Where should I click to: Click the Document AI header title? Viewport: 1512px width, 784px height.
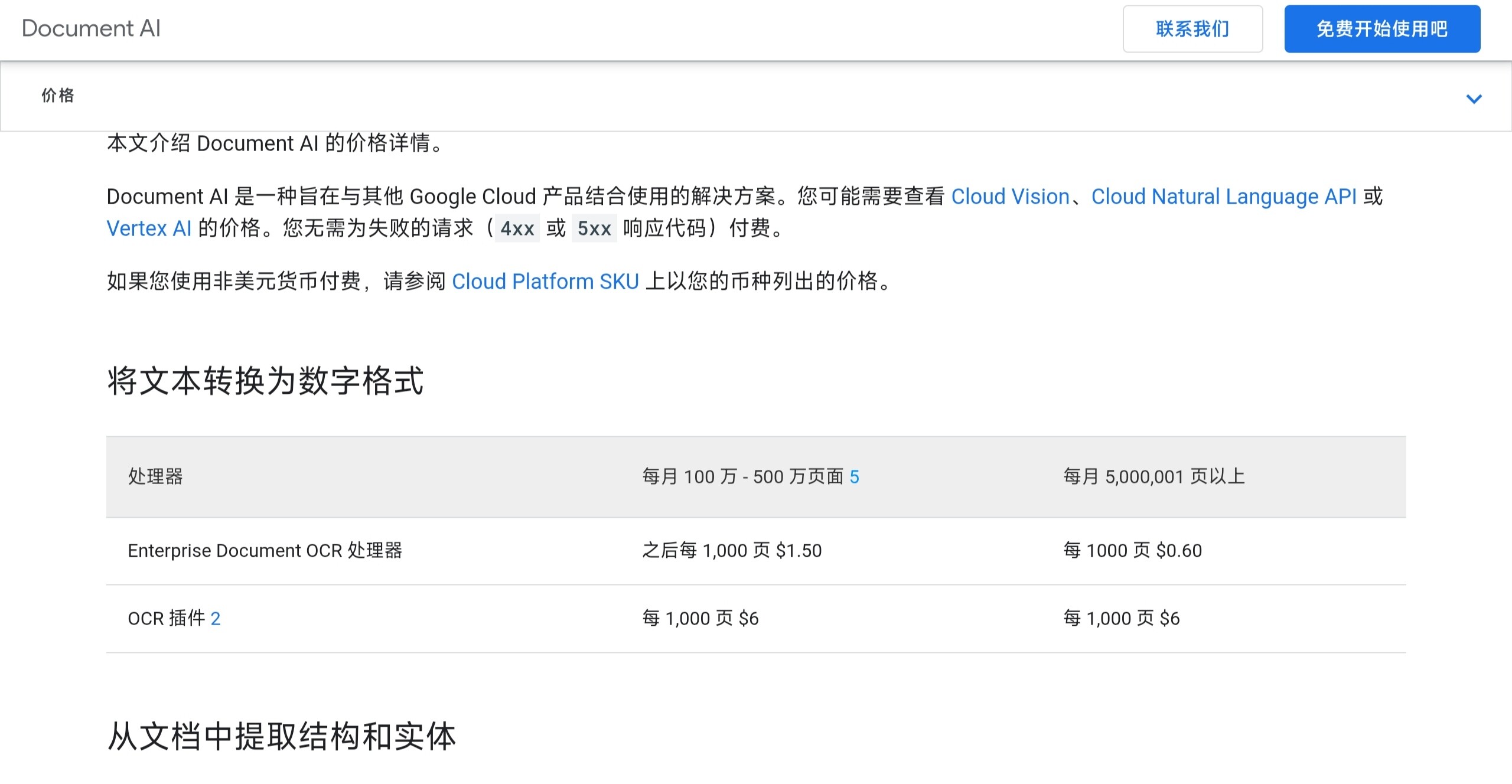91,28
